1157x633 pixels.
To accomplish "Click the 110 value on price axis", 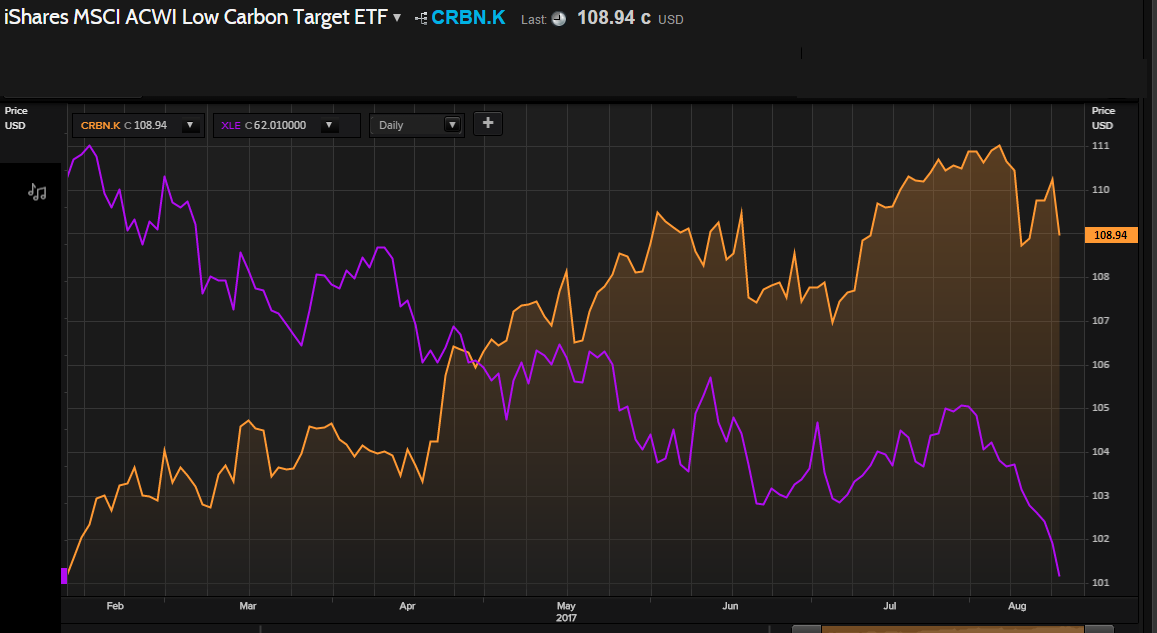I will [x=1100, y=190].
